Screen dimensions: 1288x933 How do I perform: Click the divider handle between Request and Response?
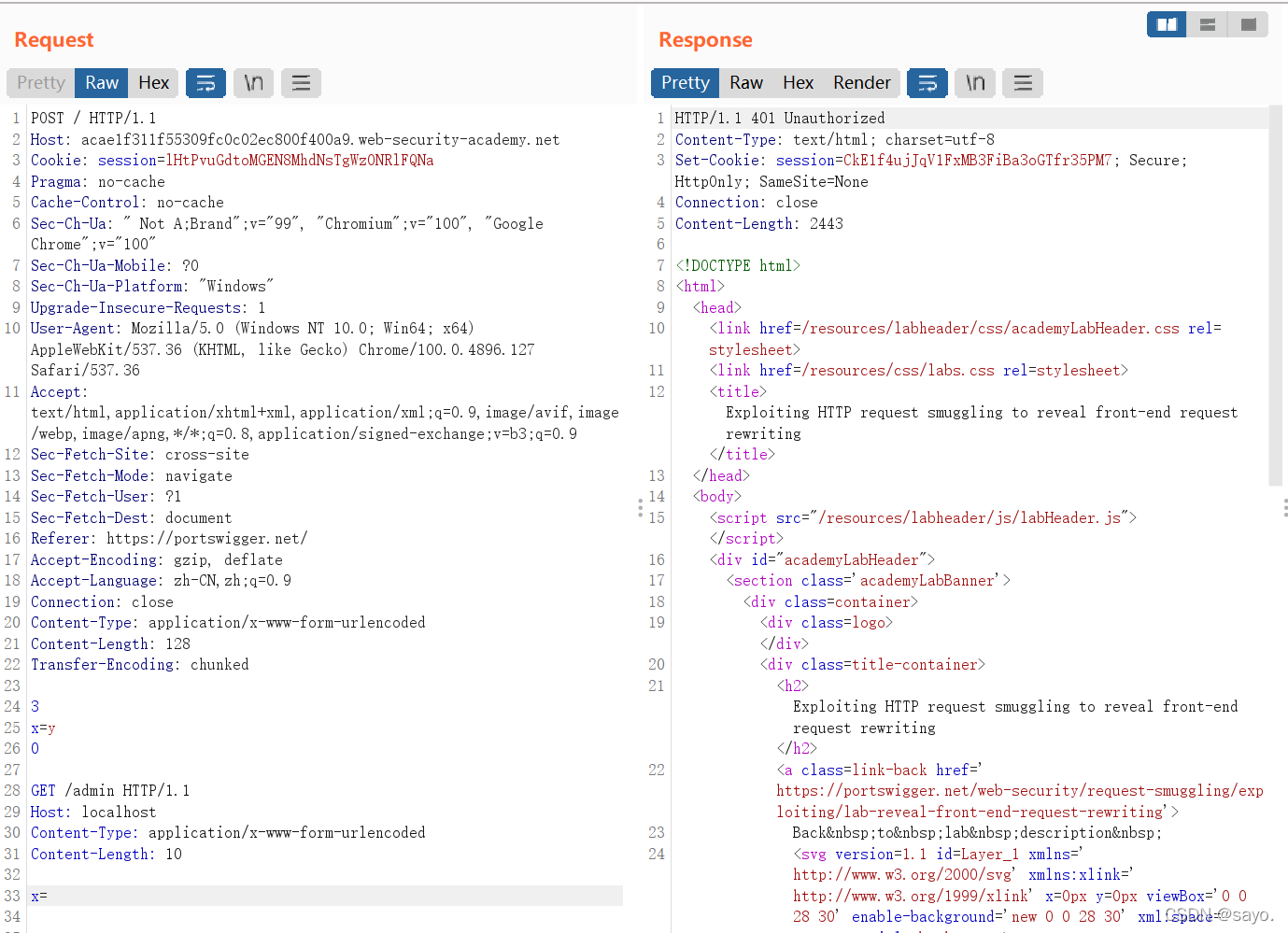click(640, 507)
